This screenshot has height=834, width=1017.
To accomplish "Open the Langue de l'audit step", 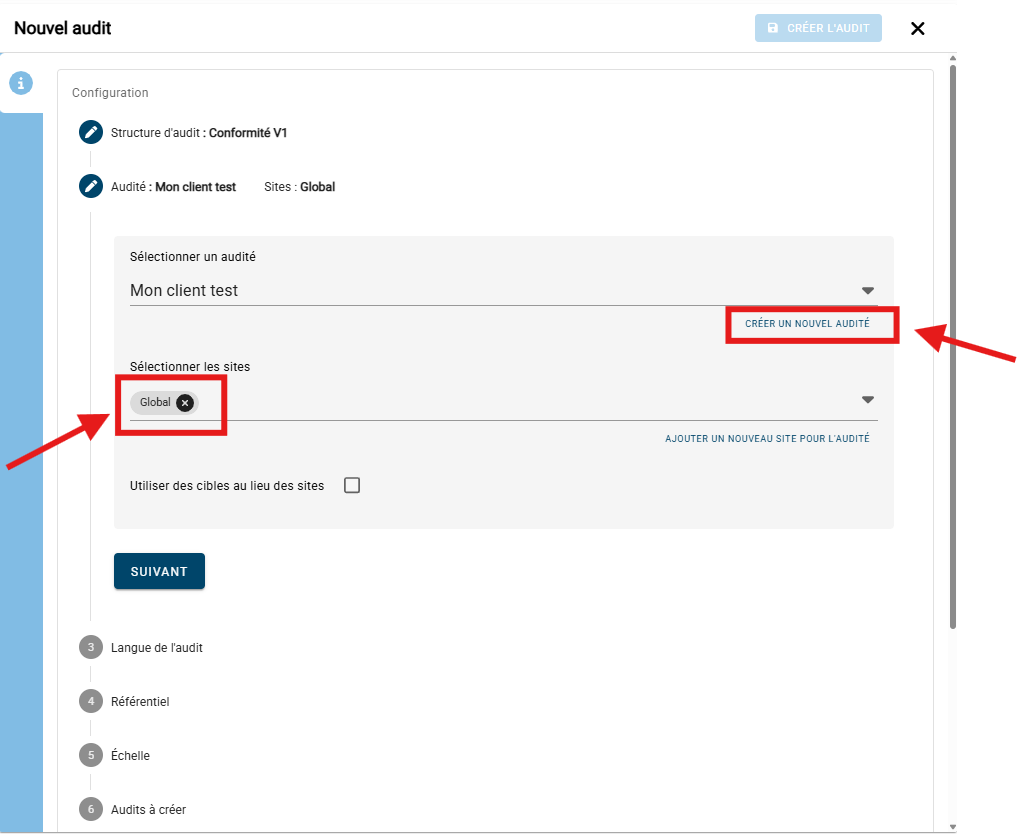I will 157,648.
